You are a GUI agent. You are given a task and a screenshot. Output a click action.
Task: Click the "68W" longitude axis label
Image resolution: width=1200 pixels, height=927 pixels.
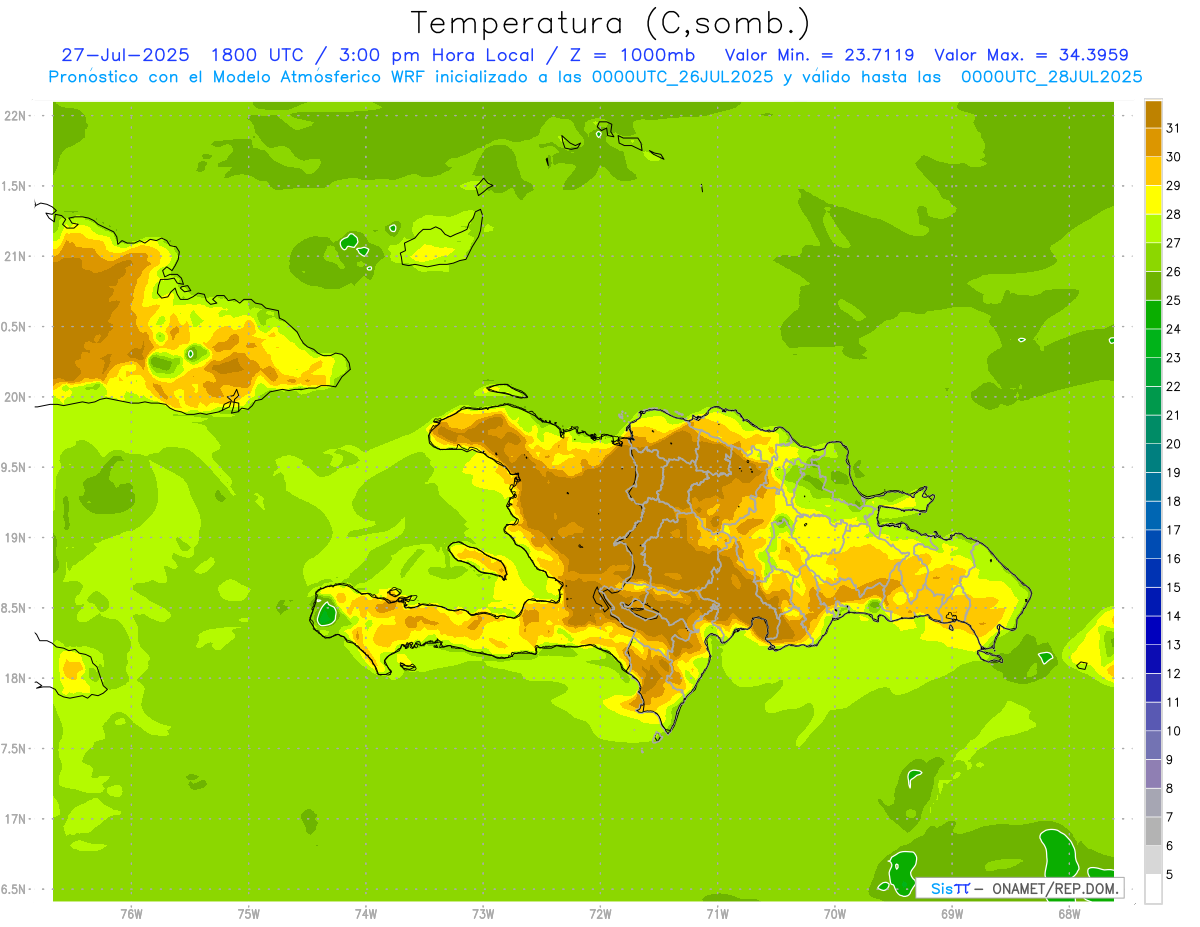click(1069, 914)
